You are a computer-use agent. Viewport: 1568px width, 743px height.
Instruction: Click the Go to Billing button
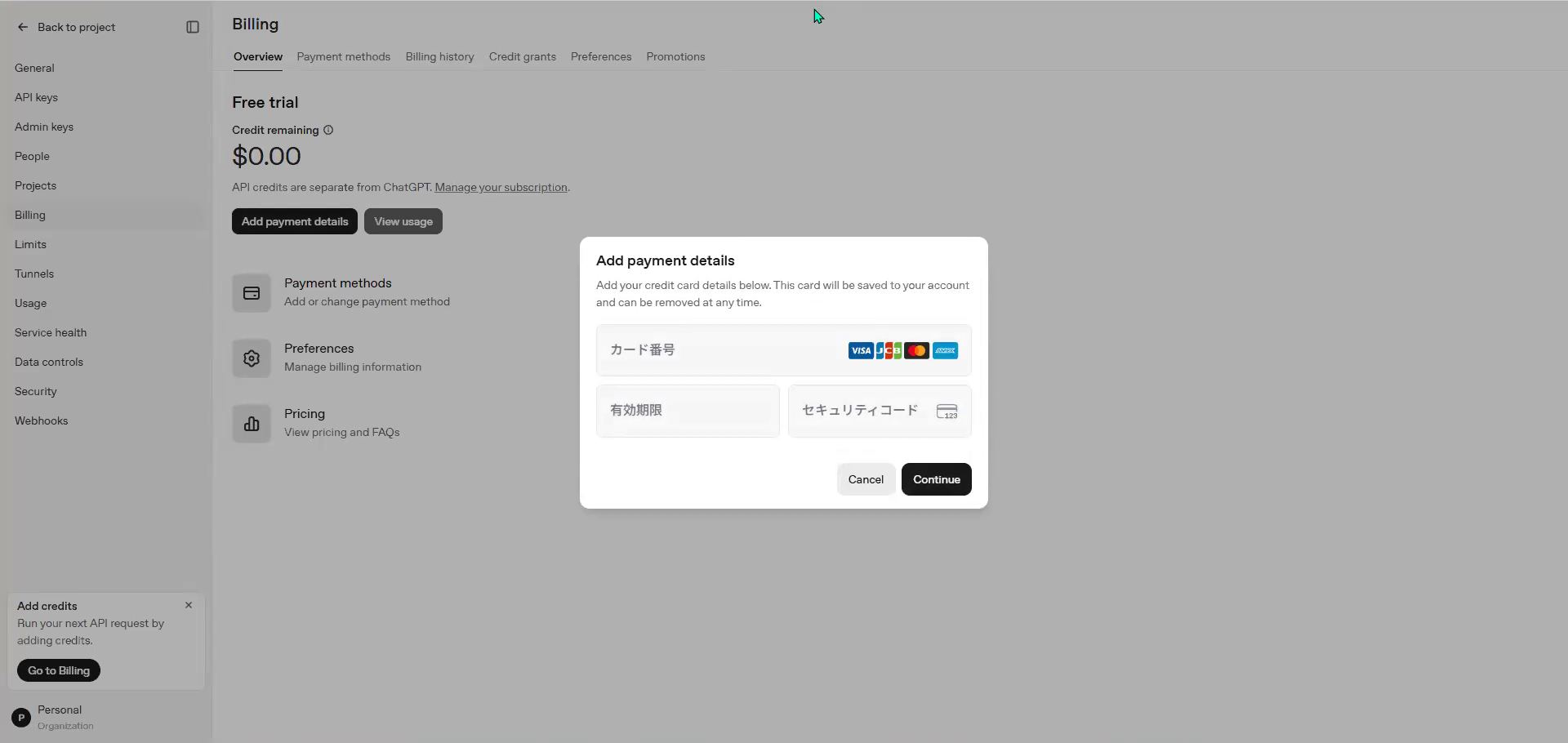(x=59, y=670)
